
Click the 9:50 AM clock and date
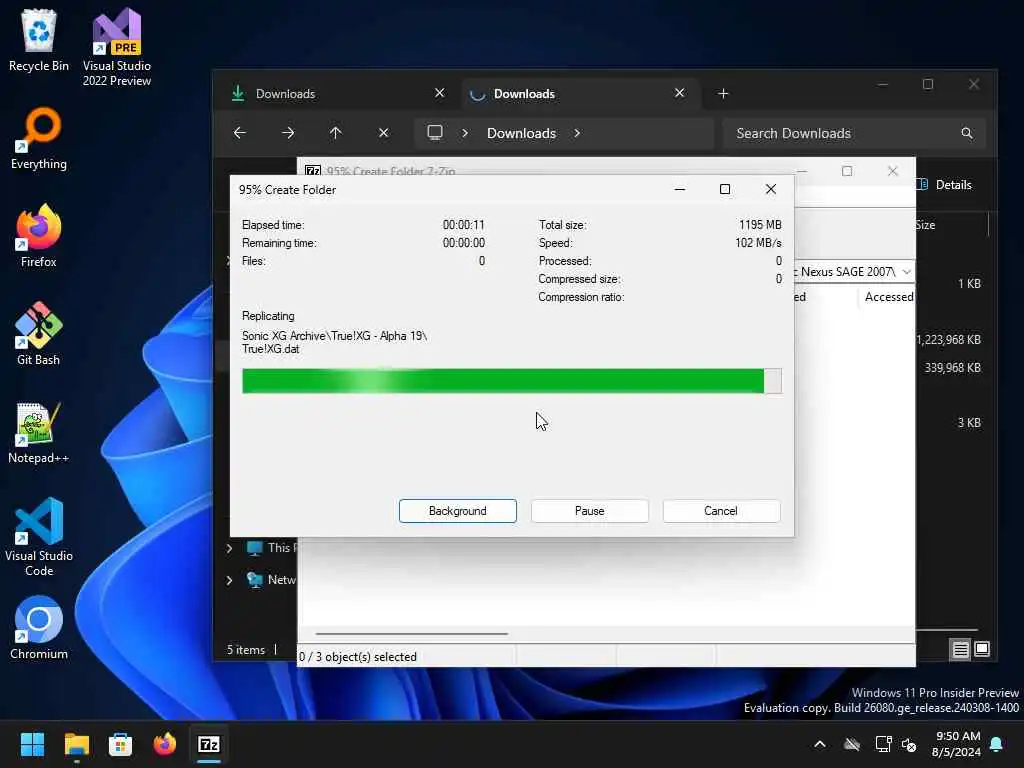coord(957,744)
